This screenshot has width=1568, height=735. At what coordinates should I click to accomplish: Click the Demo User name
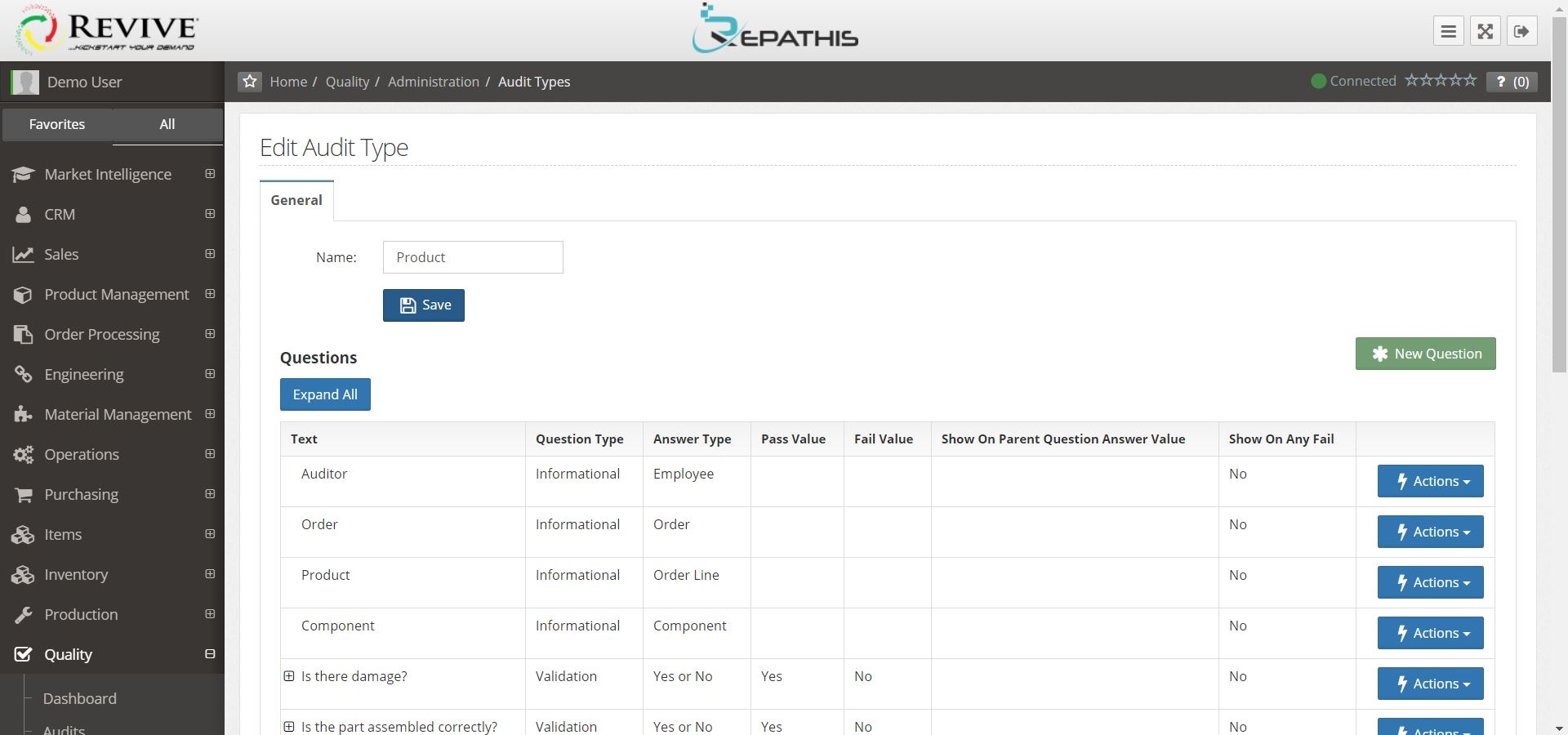(84, 82)
